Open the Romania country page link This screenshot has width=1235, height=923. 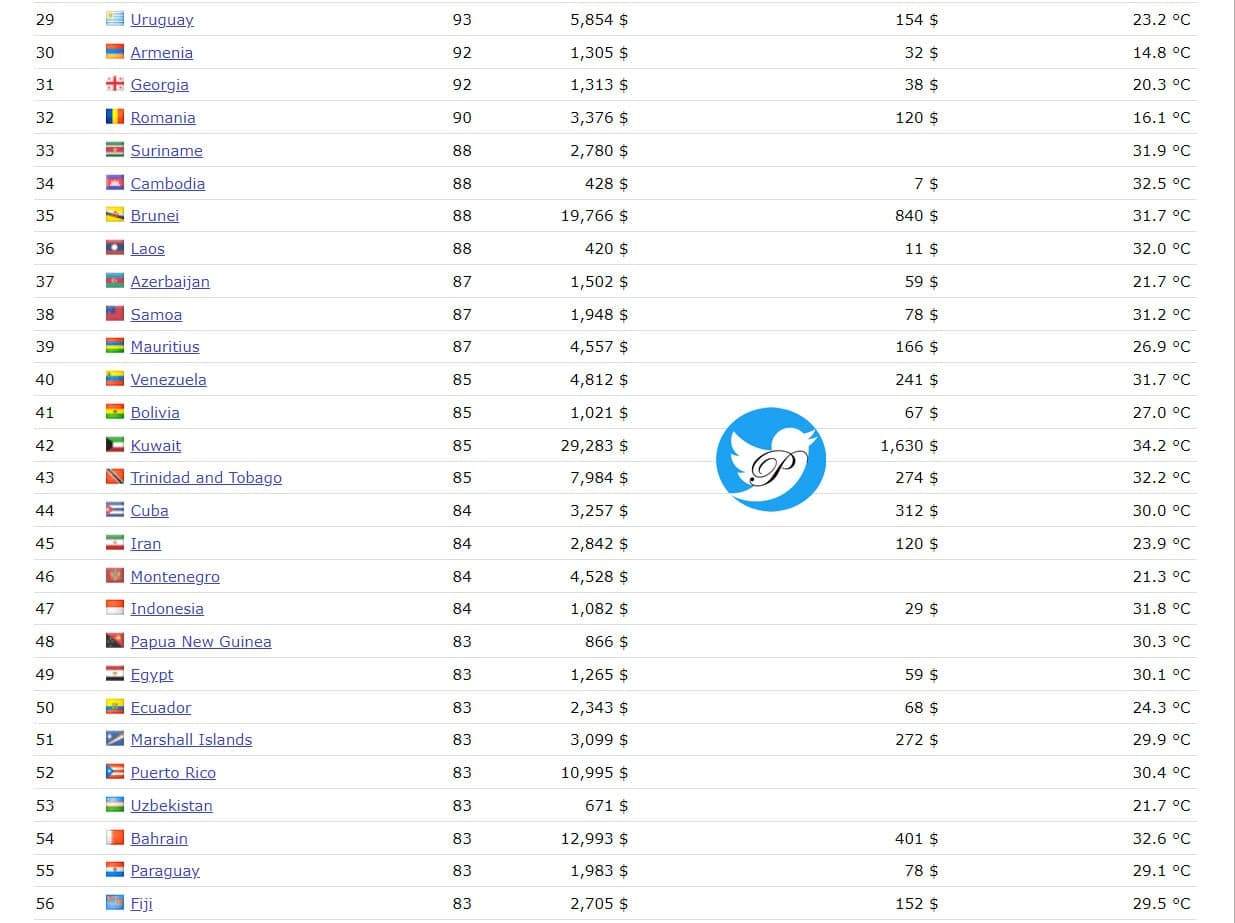pos(163,118)
